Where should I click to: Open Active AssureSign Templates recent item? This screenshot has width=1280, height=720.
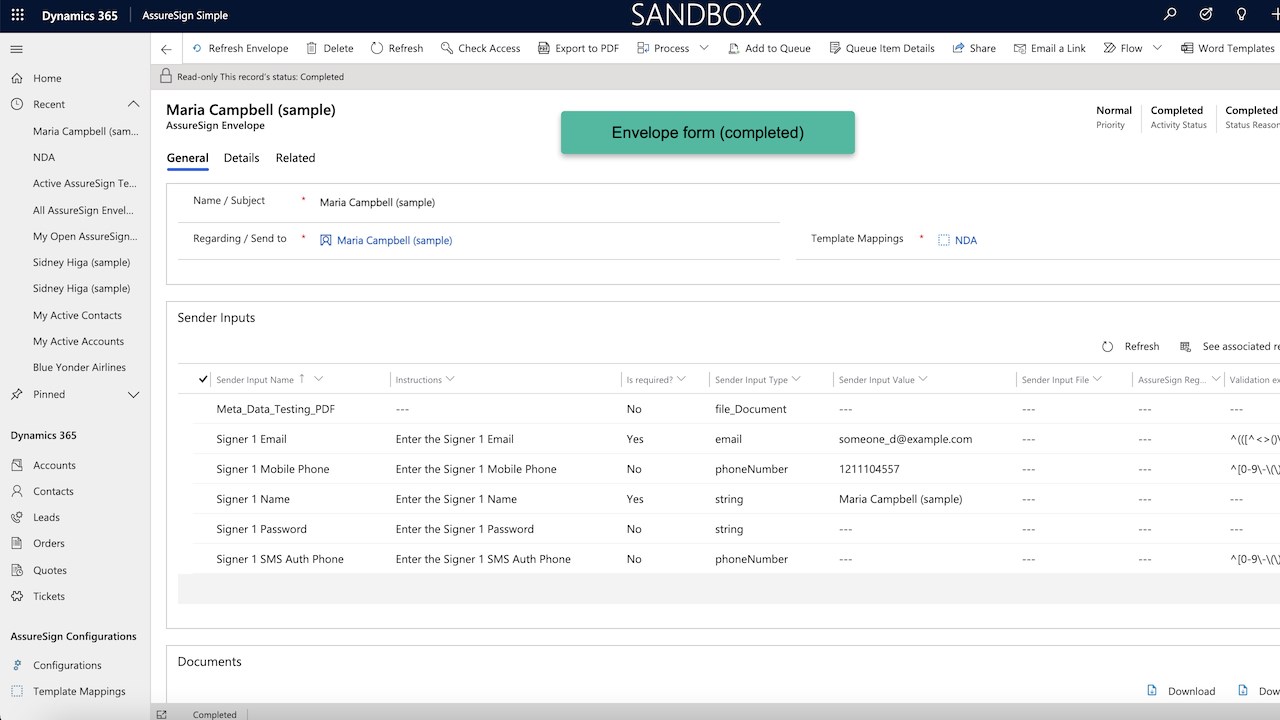[x=85, y=183]
